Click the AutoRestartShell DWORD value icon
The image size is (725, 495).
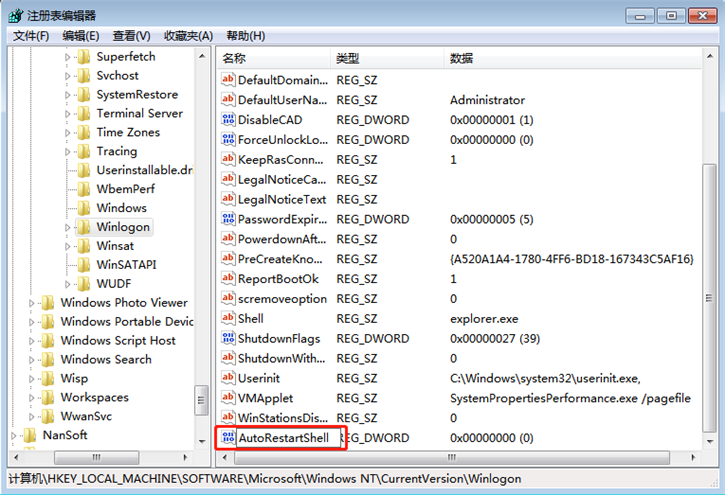pos(228,438)
